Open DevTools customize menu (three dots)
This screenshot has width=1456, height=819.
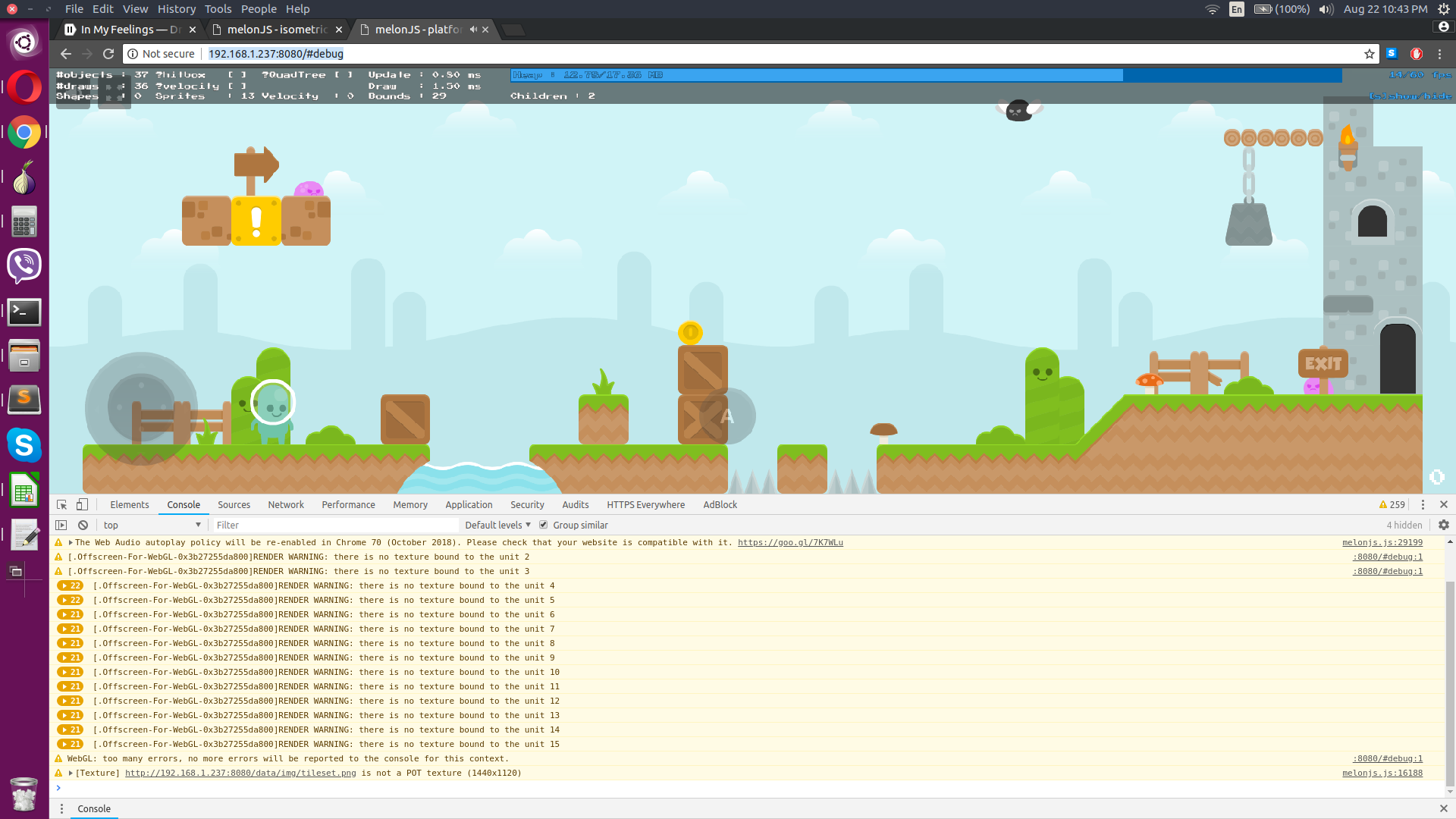(1423, 504)
